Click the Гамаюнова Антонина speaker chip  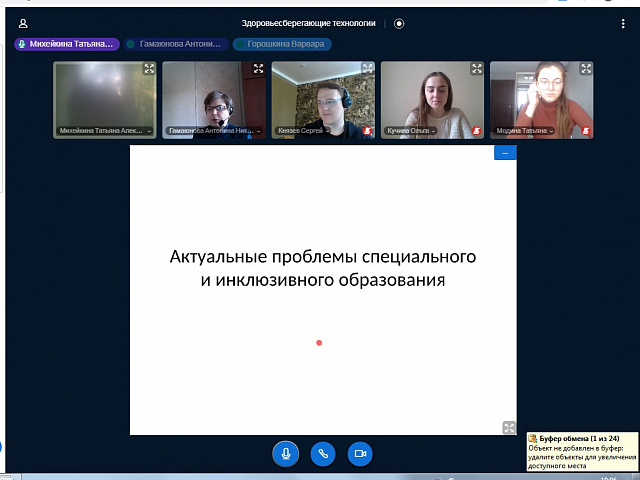[x=175, y=44]
